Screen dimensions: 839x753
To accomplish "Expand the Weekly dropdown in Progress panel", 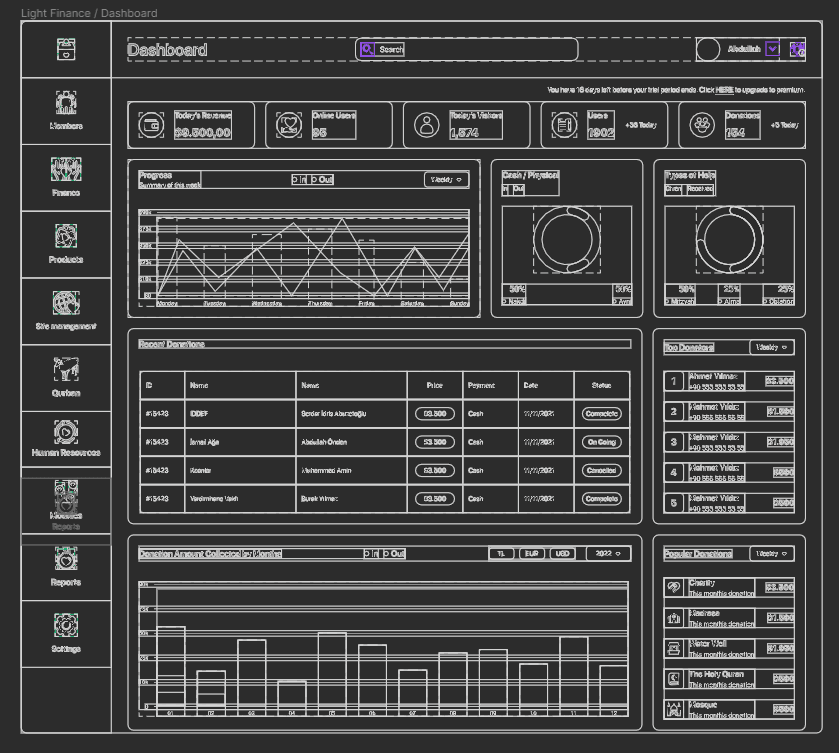I will click(446, 180).
